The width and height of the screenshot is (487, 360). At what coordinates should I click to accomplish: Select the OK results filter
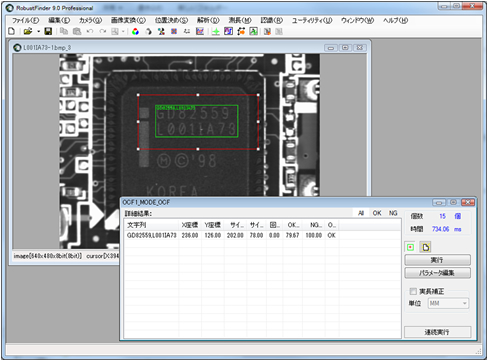tap(377, 213)
